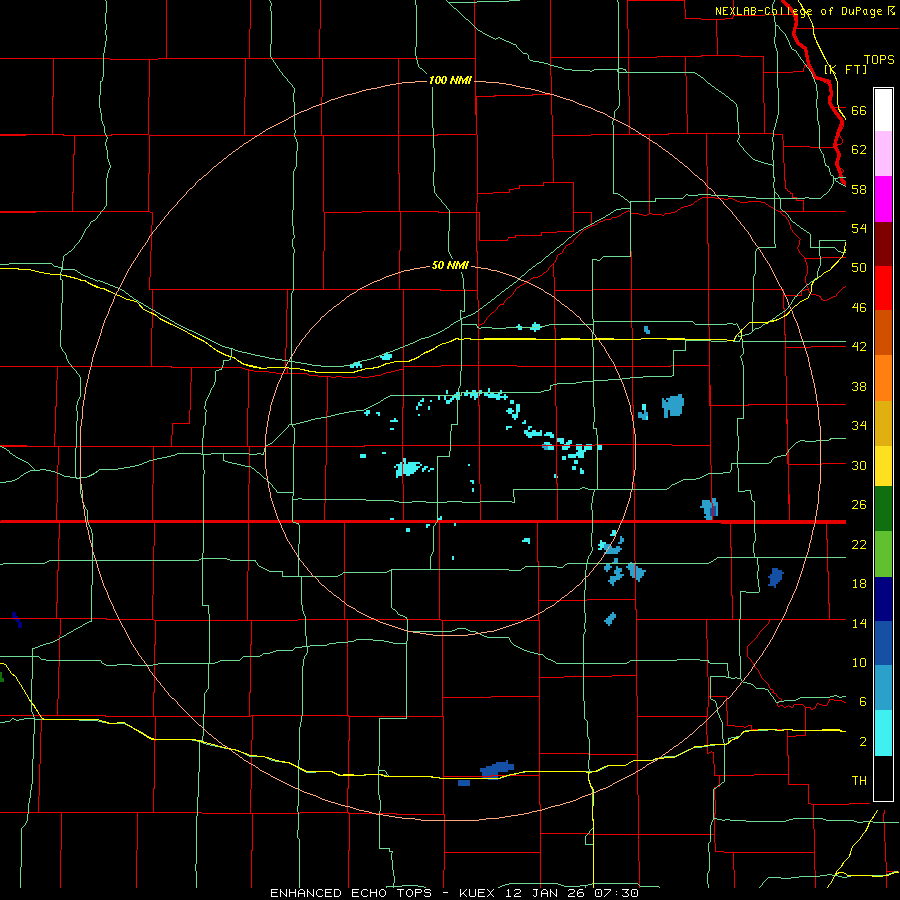This screenshot has height=900, width=900.
Task: Select the bright red legend color band
Action: click(x=883, y=288)
